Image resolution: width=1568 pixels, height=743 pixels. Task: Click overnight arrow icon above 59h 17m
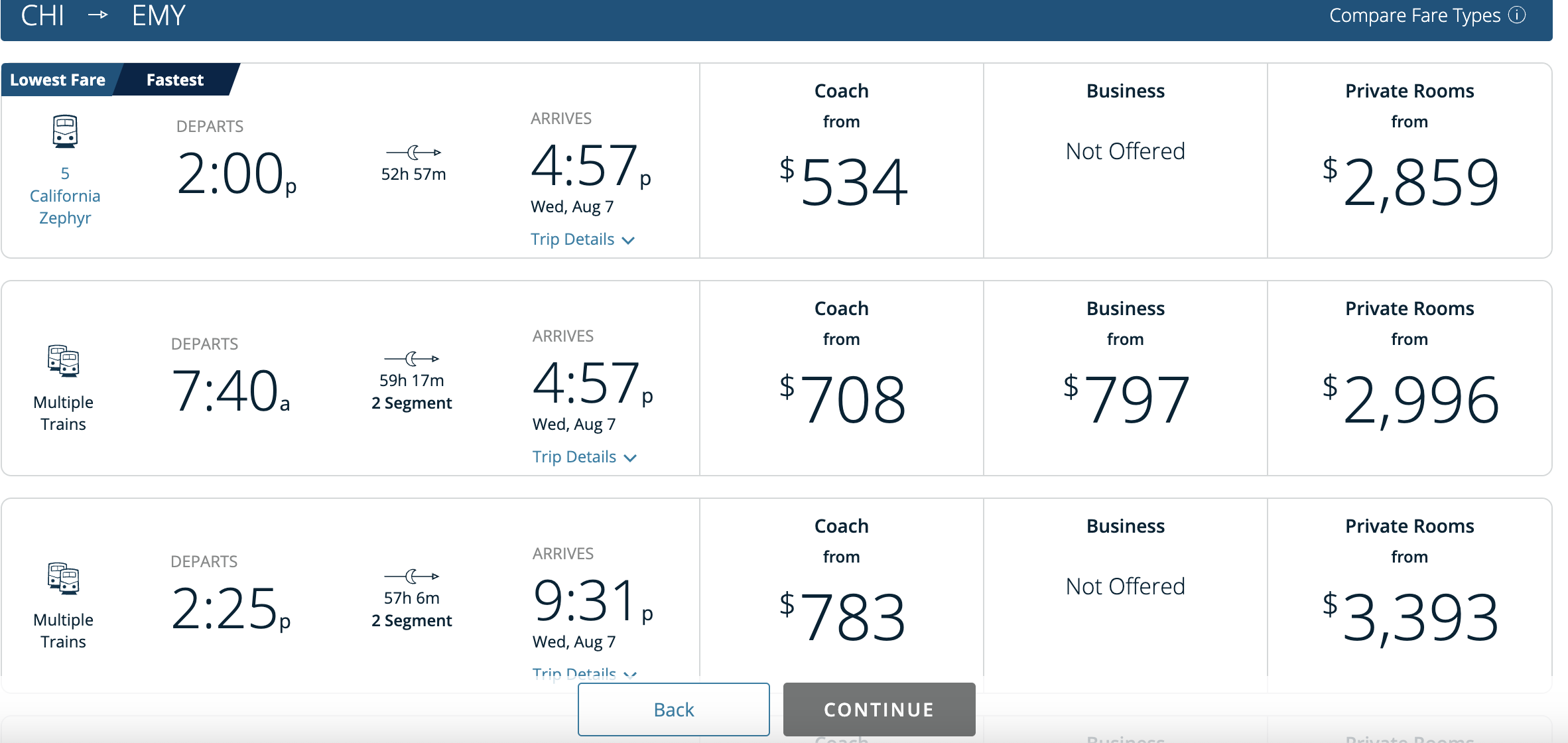[412, 358]
